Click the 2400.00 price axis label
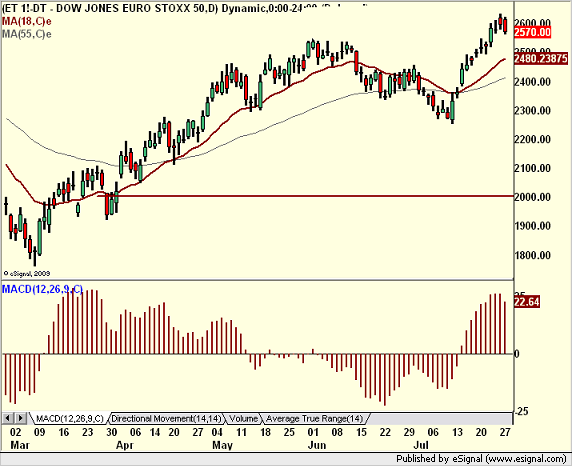Screen dimensions: 572x466 click(532, 82)
